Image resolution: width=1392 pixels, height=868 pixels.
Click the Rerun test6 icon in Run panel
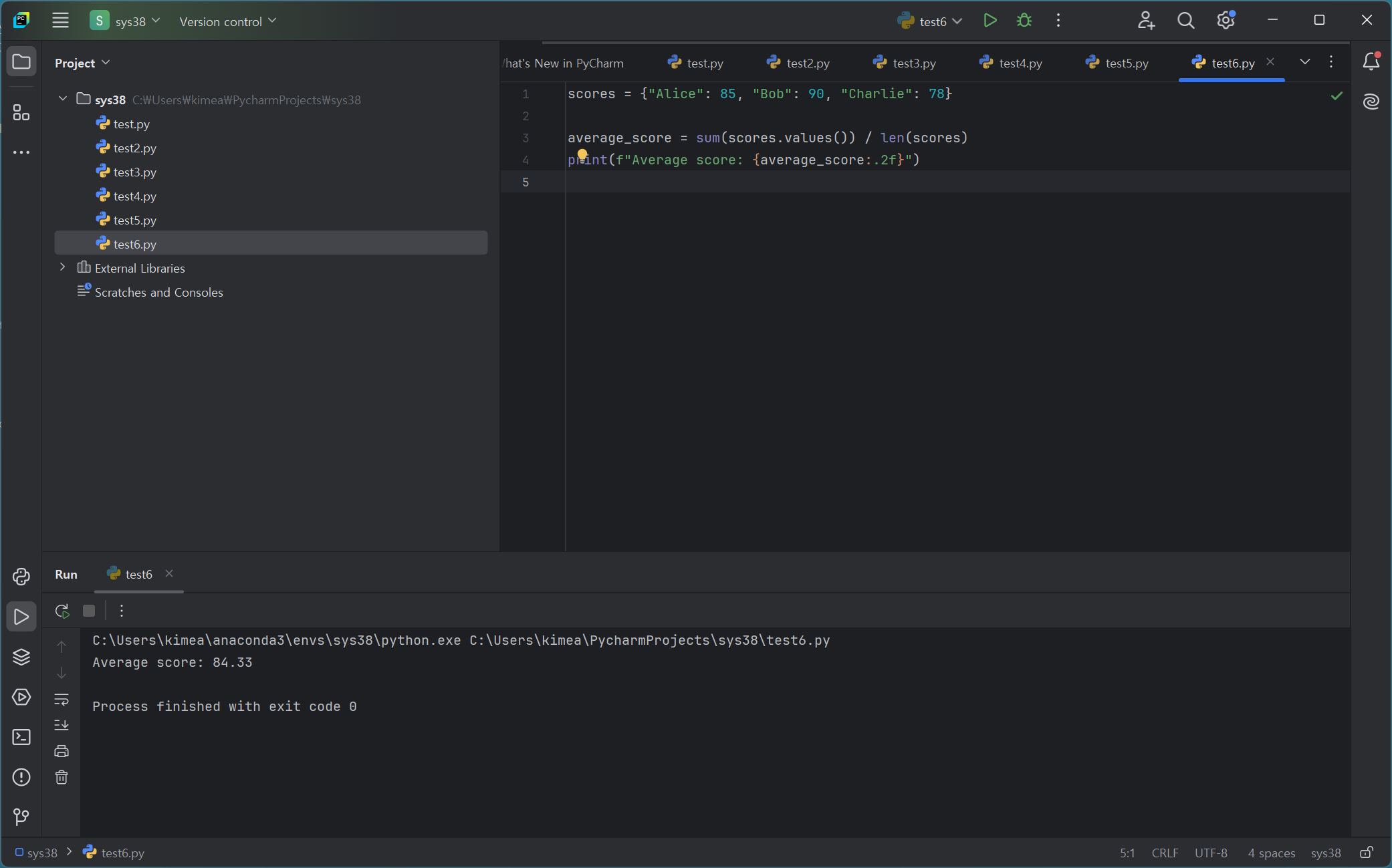coord(62,611)
